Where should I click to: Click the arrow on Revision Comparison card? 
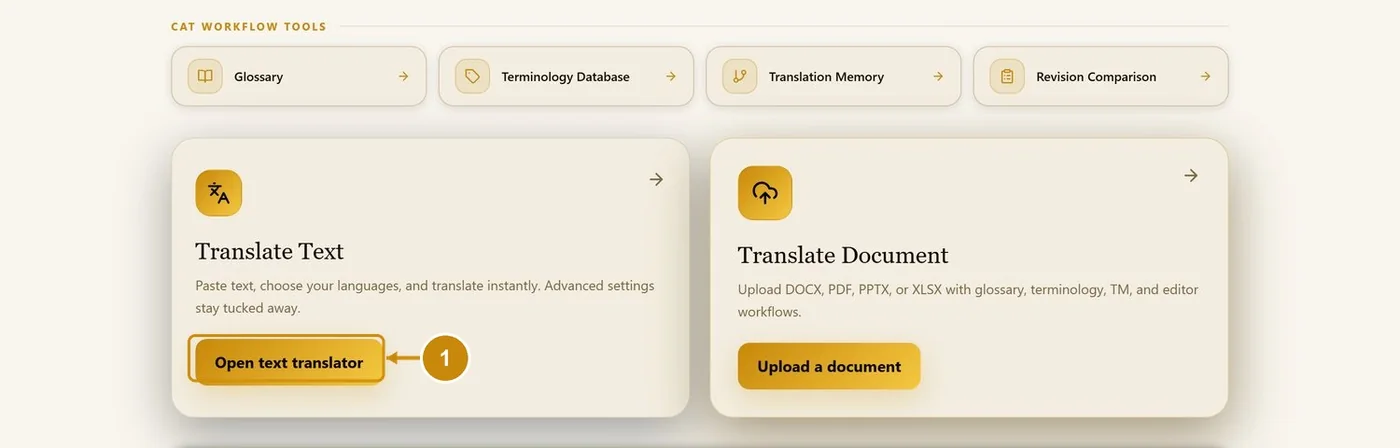tap(1205, 76)
